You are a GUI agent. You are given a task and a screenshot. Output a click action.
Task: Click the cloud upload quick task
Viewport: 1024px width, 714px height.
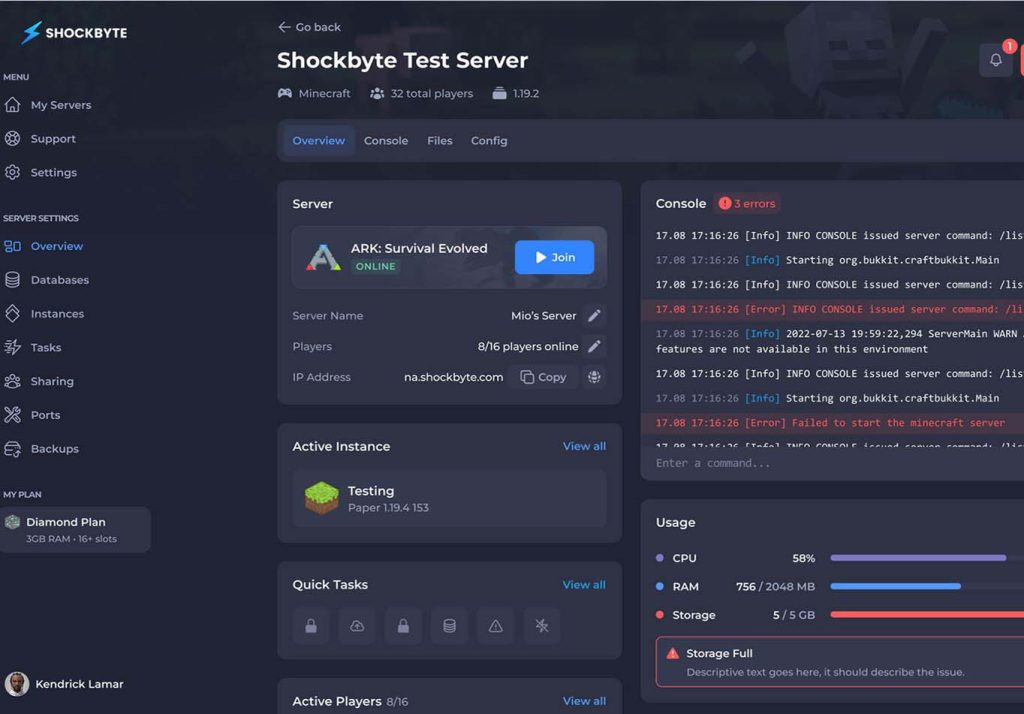click(357, 626)
